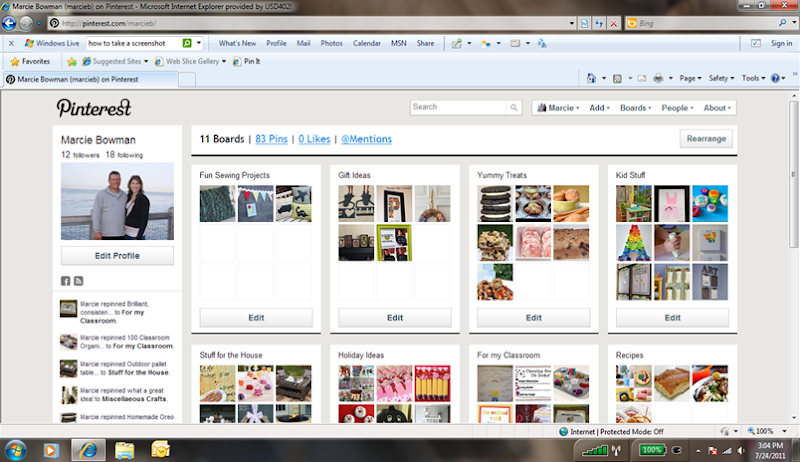Expand the About dropdown menu
The height and width of the screenshot is (462, 800).
tap(717, 108)
